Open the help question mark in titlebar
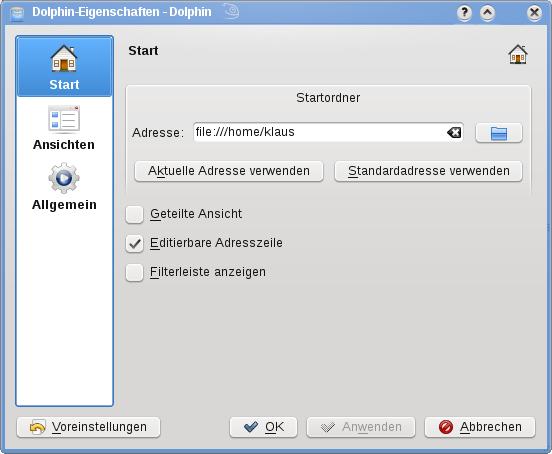The height and width of the screenshot is (454, 552). pyautogui.click(x=464, y=13)
